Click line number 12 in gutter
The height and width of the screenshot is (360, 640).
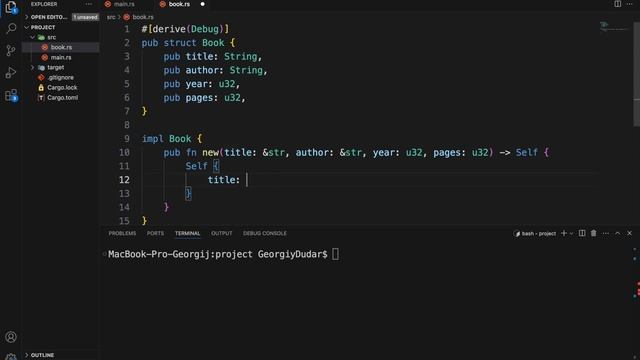(x=124, y=180)
